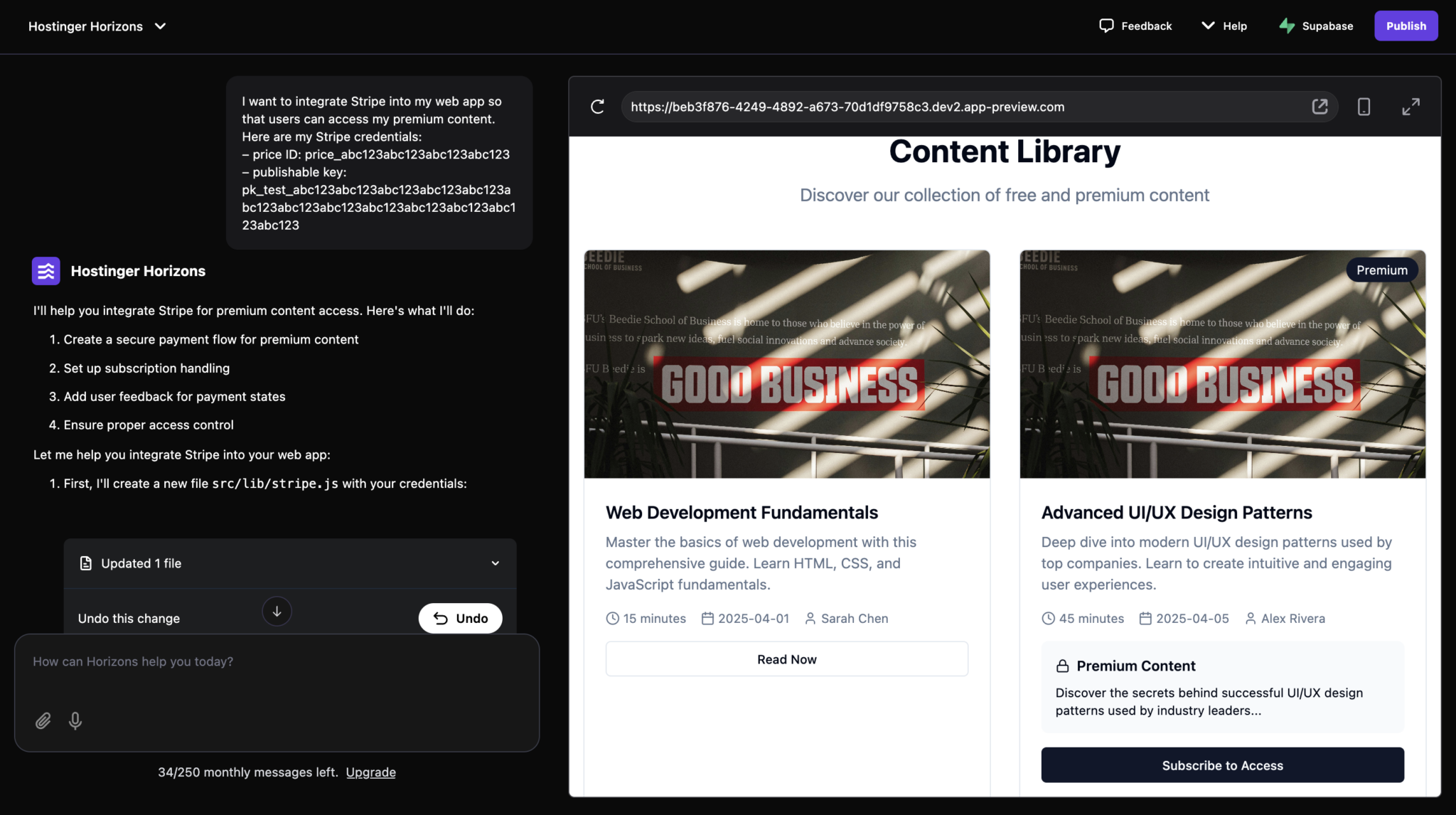Image resolution: width=1456 pixels, height=815 pixels.
Task: Open the Help dropdown menu
Action: point(1224,26)
